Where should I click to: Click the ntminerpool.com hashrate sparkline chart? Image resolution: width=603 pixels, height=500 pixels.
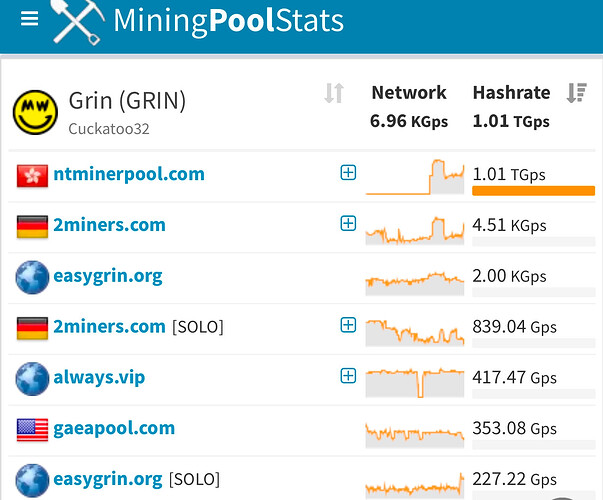(x=415, y=177)
